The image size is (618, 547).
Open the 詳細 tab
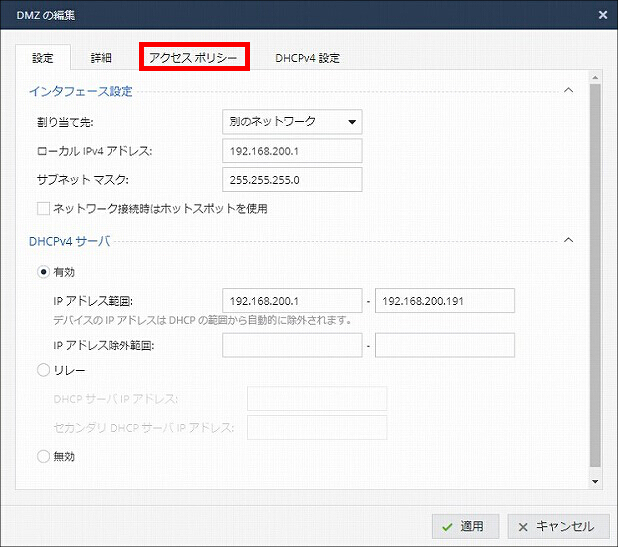[x=101, y=58]
